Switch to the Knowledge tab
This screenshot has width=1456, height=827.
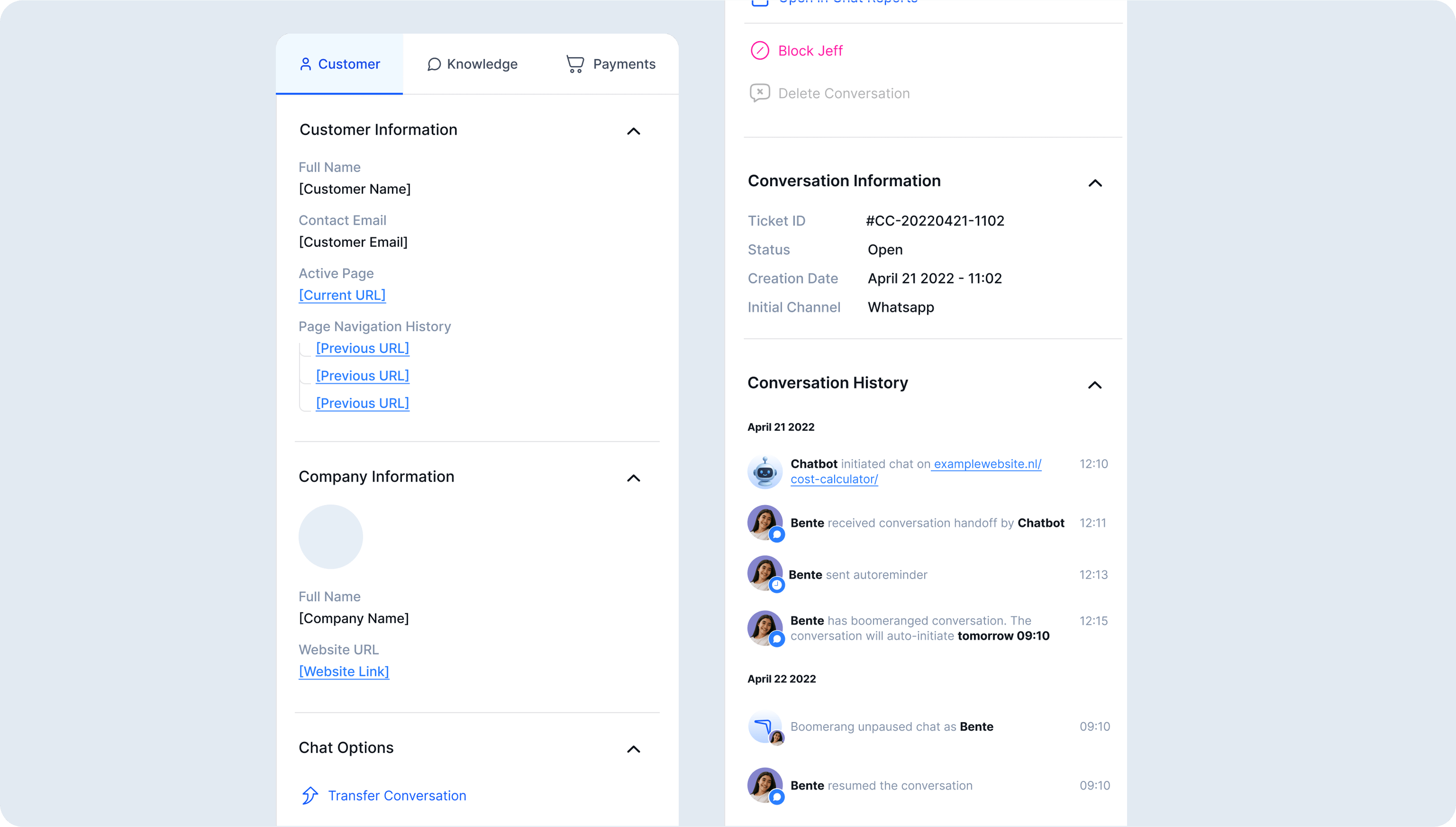[473, 64]
